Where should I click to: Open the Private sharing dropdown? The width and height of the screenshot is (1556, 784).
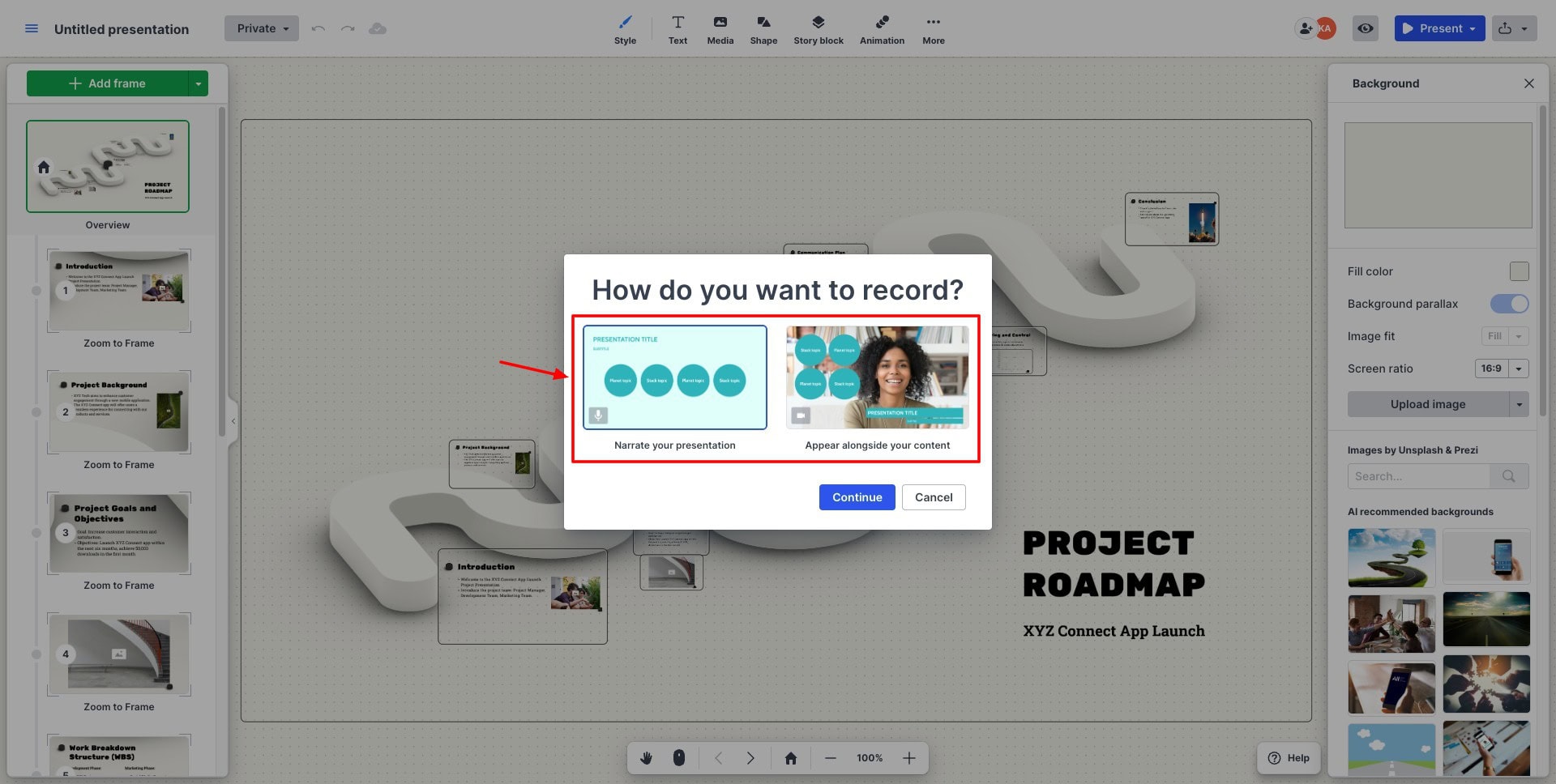coord(262,28)
